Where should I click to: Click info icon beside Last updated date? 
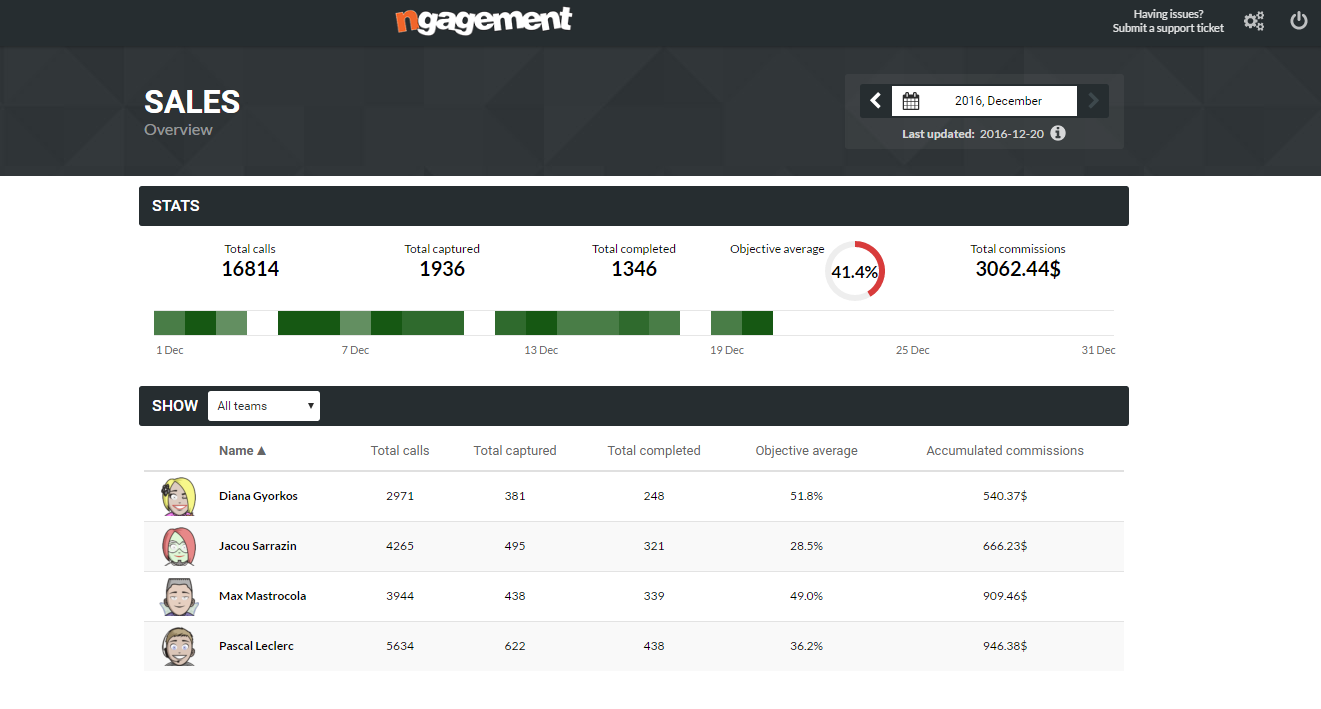1058,133
